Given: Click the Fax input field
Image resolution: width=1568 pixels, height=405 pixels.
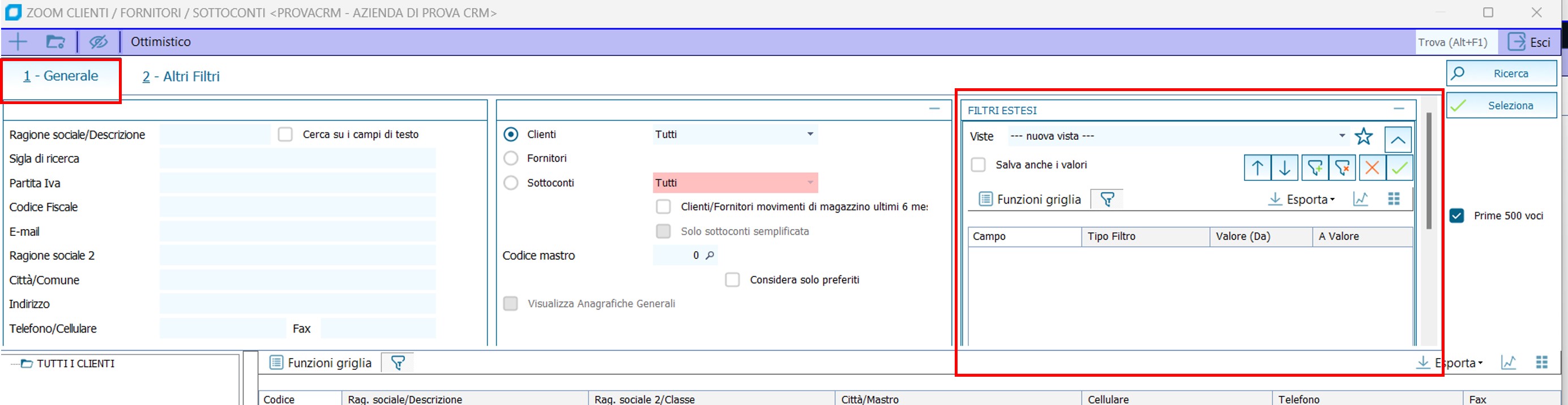Looking at the screenshot, I should click(378, 329).
